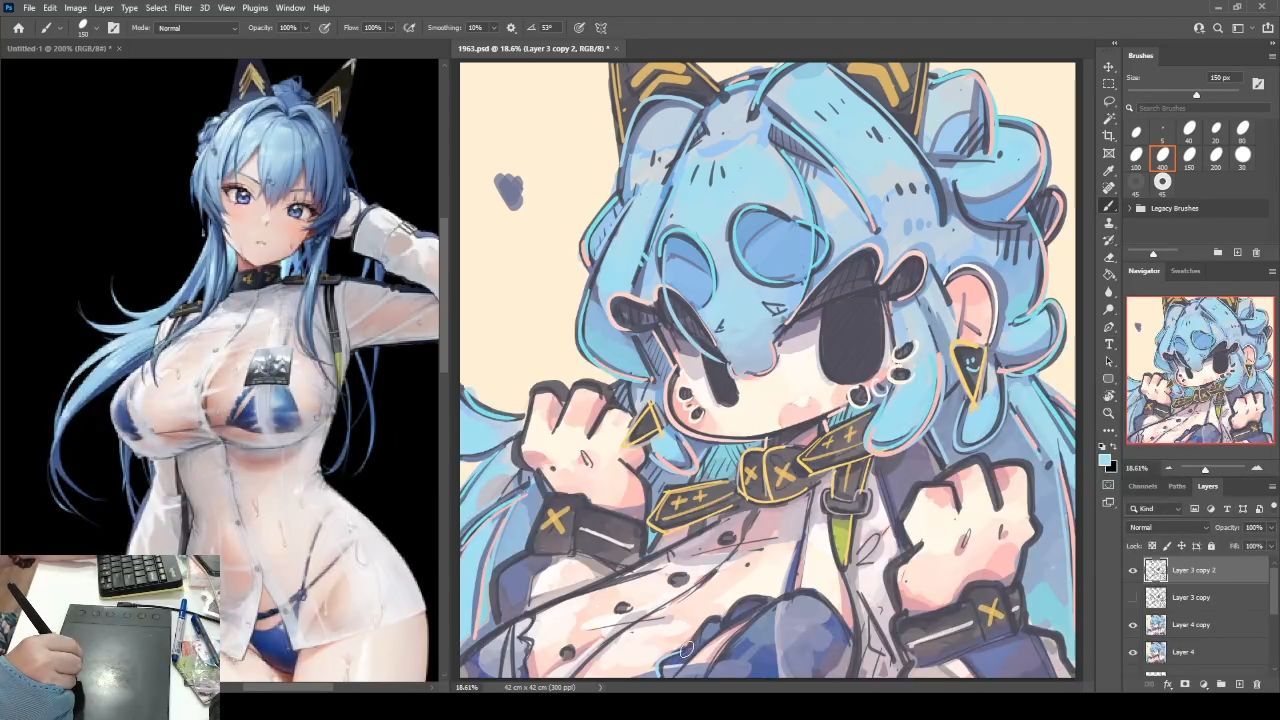Create new group folder in Layers panel
This screenshot has width=1280, height=720.
[1220, 685]
